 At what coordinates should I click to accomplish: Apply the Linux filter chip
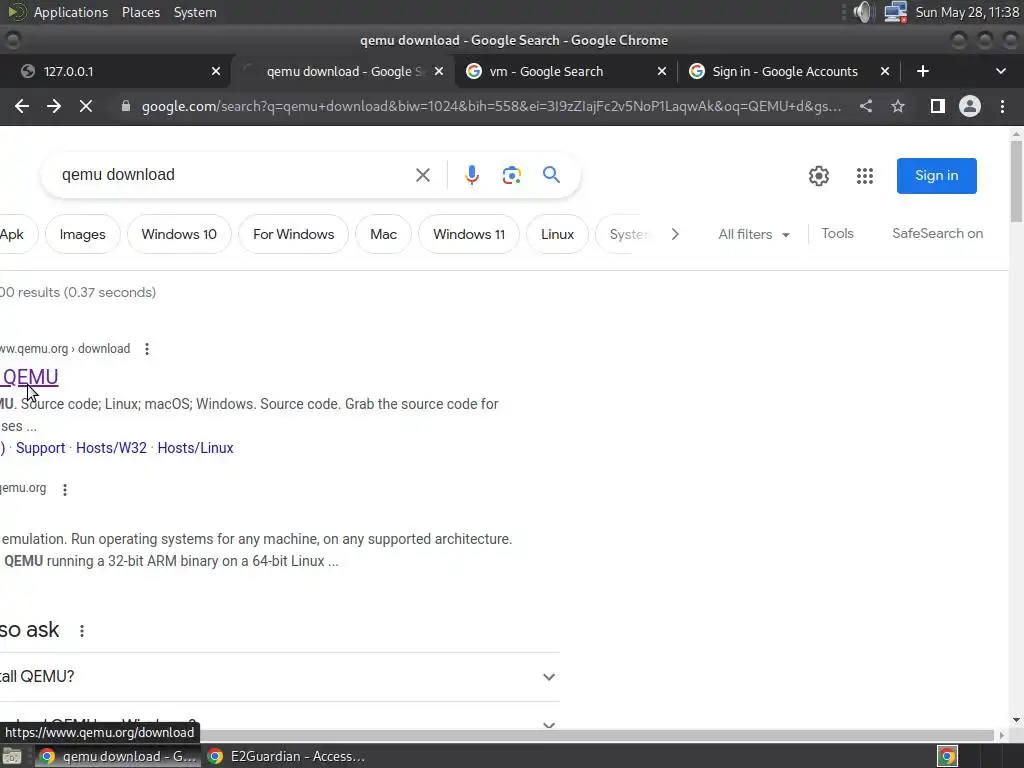557,234
